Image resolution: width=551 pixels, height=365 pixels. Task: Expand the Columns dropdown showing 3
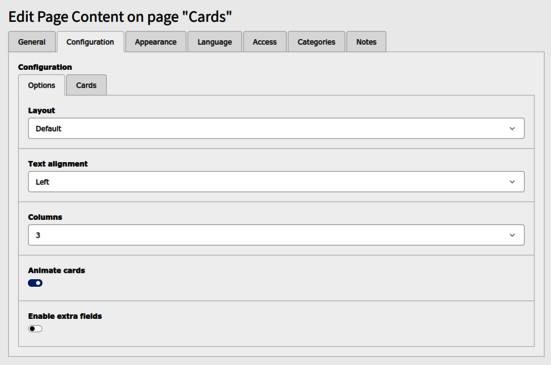pyautogui.click(x=276, y=235)
